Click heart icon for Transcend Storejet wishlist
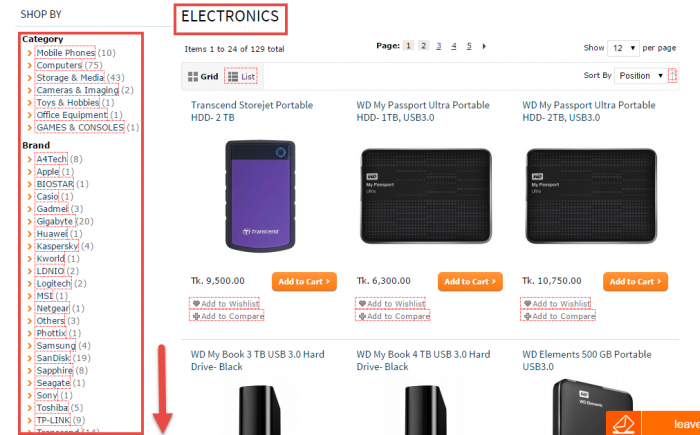The height and width of the screenshot is (435, 700). click(x=196, y=304)
